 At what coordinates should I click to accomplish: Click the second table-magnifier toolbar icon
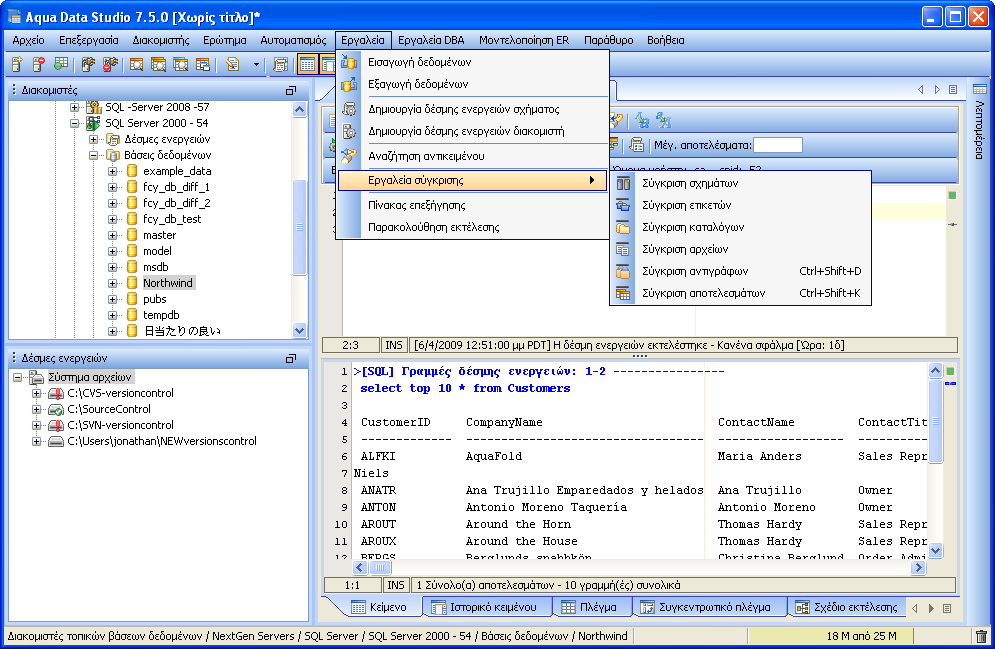tap(158, 64)
